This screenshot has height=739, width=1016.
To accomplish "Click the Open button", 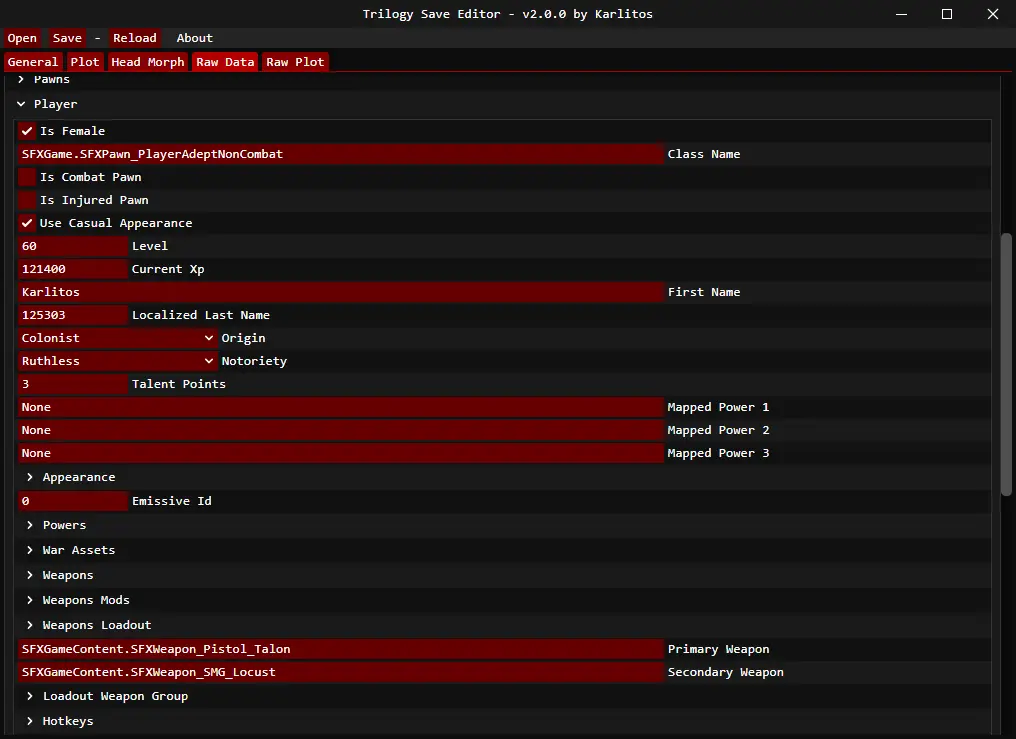I will pyautogui.click(x=22, y=38).
